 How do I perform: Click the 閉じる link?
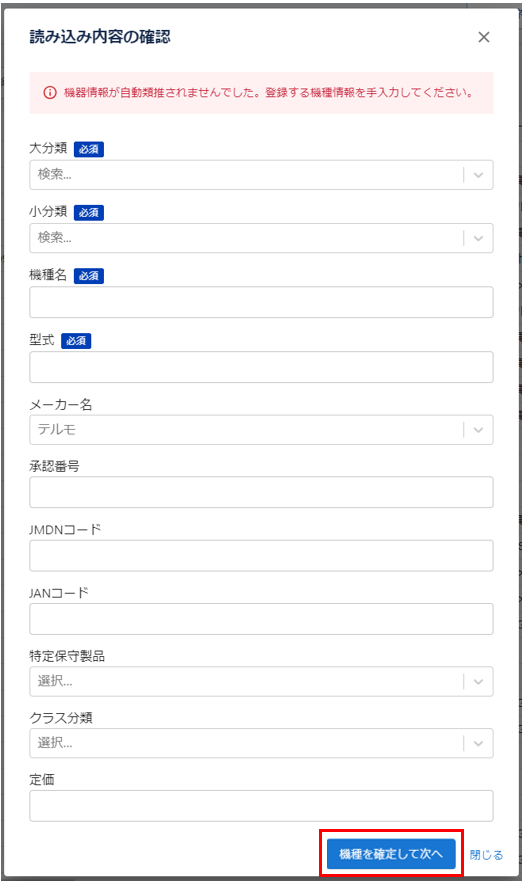point(486,855)
